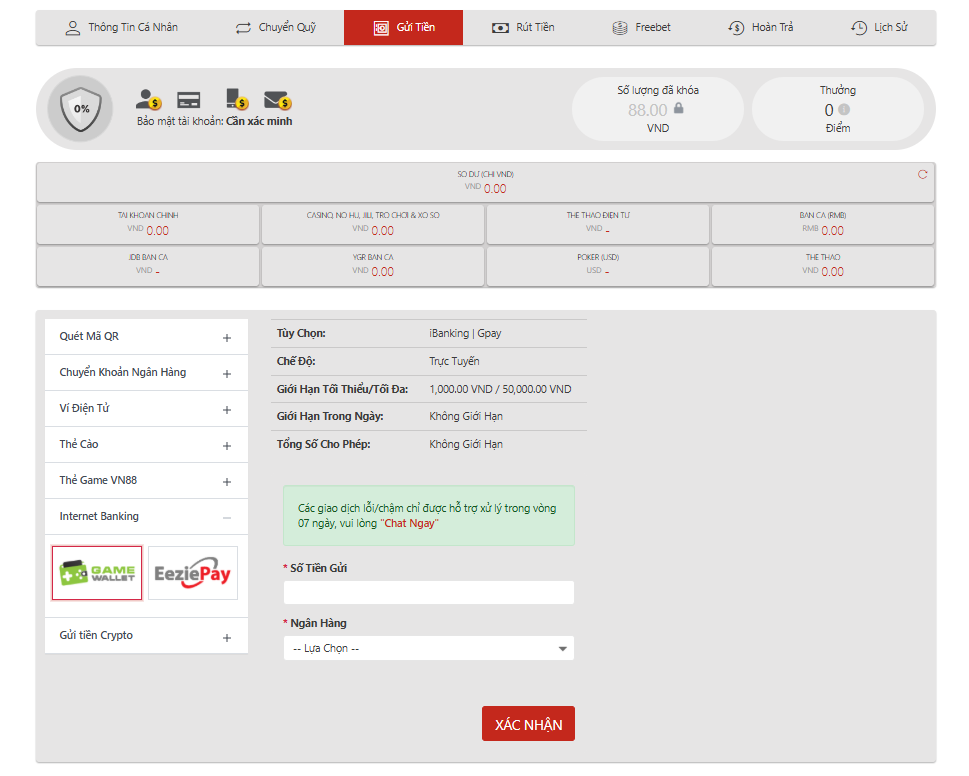Click the personal info verification icon
This screenshot has width=969, height=776.
coord(148,99)
